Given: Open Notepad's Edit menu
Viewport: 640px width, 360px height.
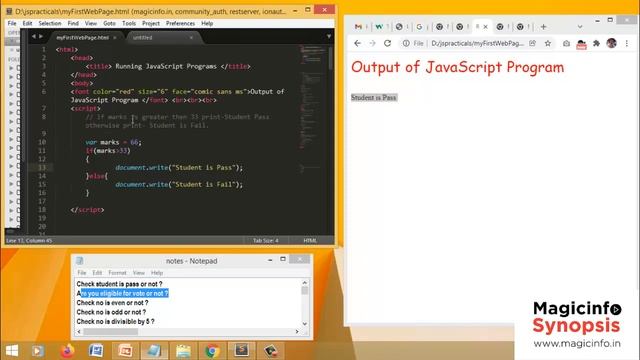Looking at the screenshot, I should point(97,273).
